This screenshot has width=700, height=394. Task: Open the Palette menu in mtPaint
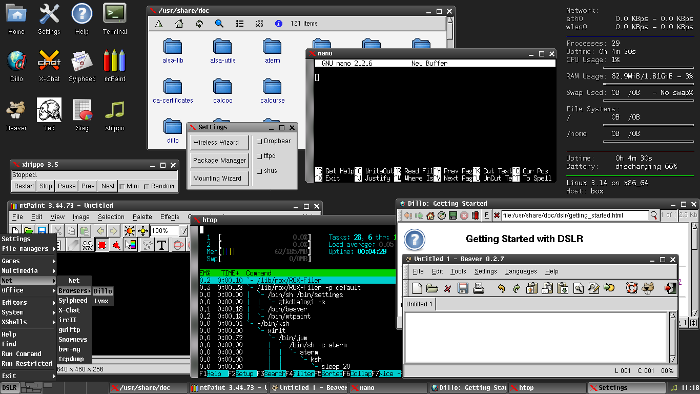[x=142, y=217]
